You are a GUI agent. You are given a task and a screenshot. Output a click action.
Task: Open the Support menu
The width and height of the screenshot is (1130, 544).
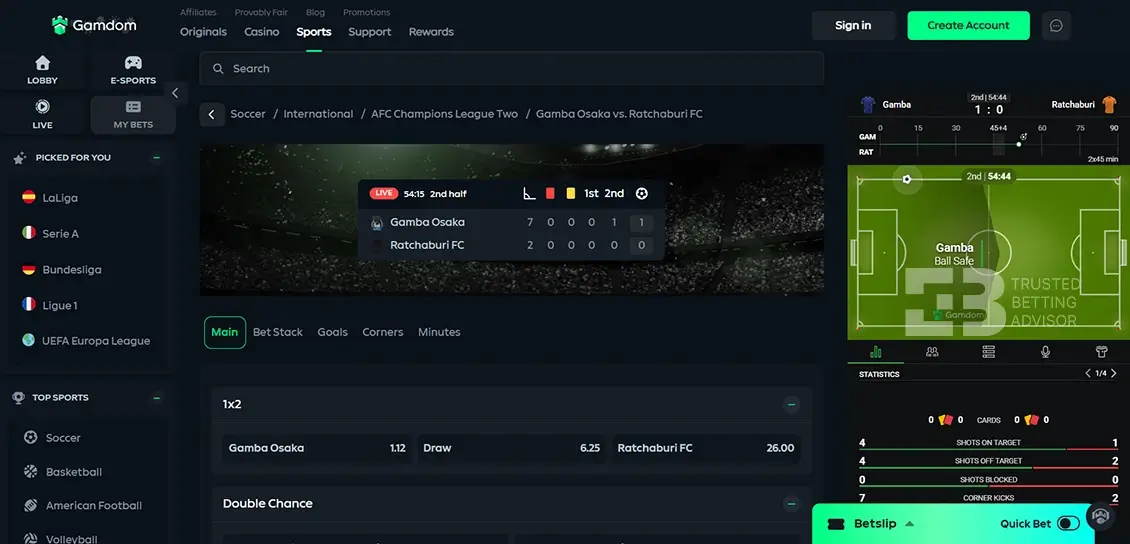point(370,32)
